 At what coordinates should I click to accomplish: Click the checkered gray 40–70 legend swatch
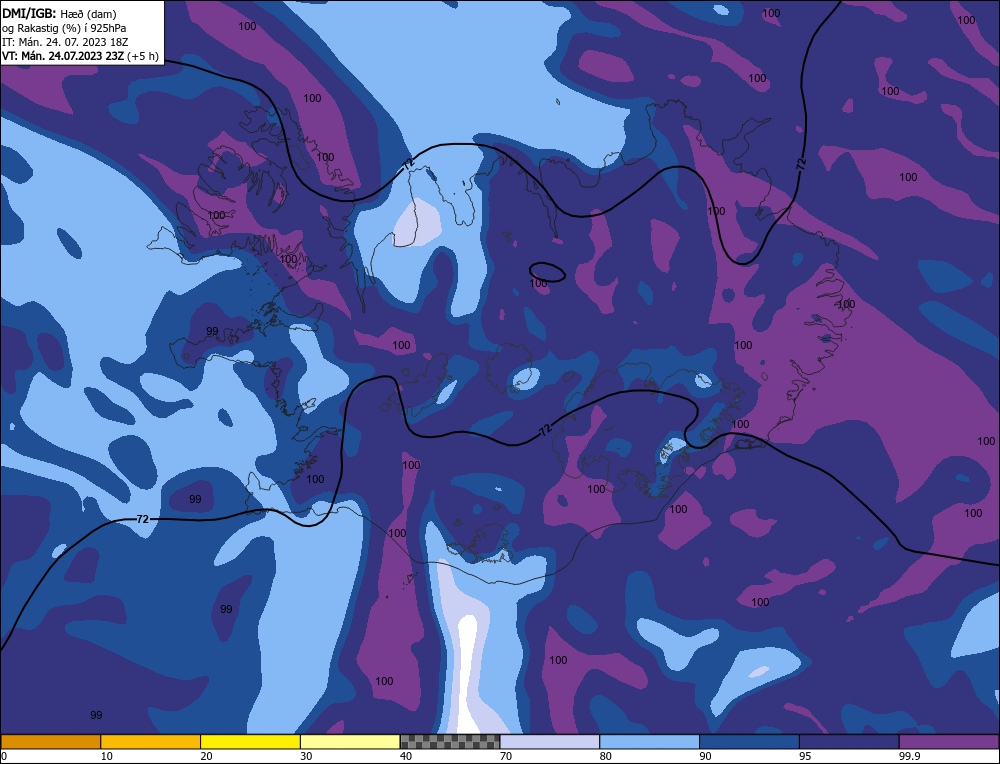click(450, 742)
